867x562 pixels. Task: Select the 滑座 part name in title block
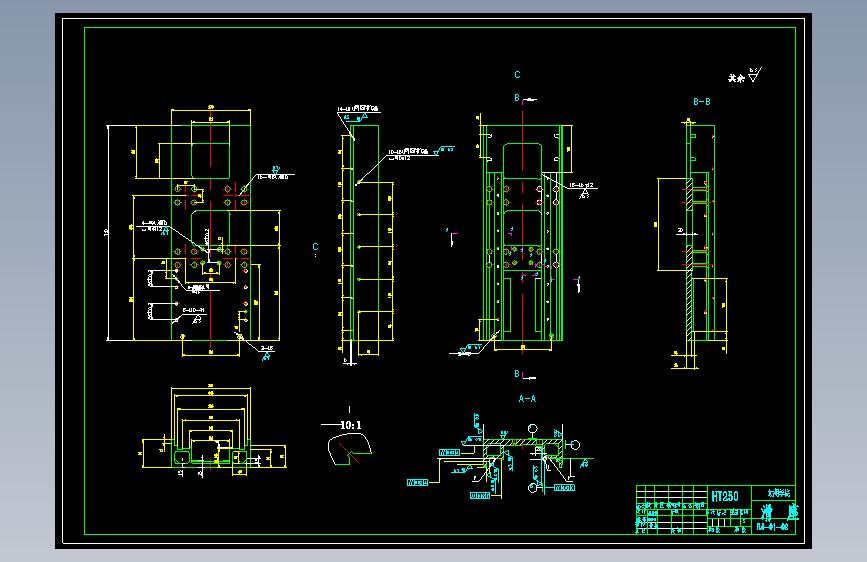pos(779,512)
